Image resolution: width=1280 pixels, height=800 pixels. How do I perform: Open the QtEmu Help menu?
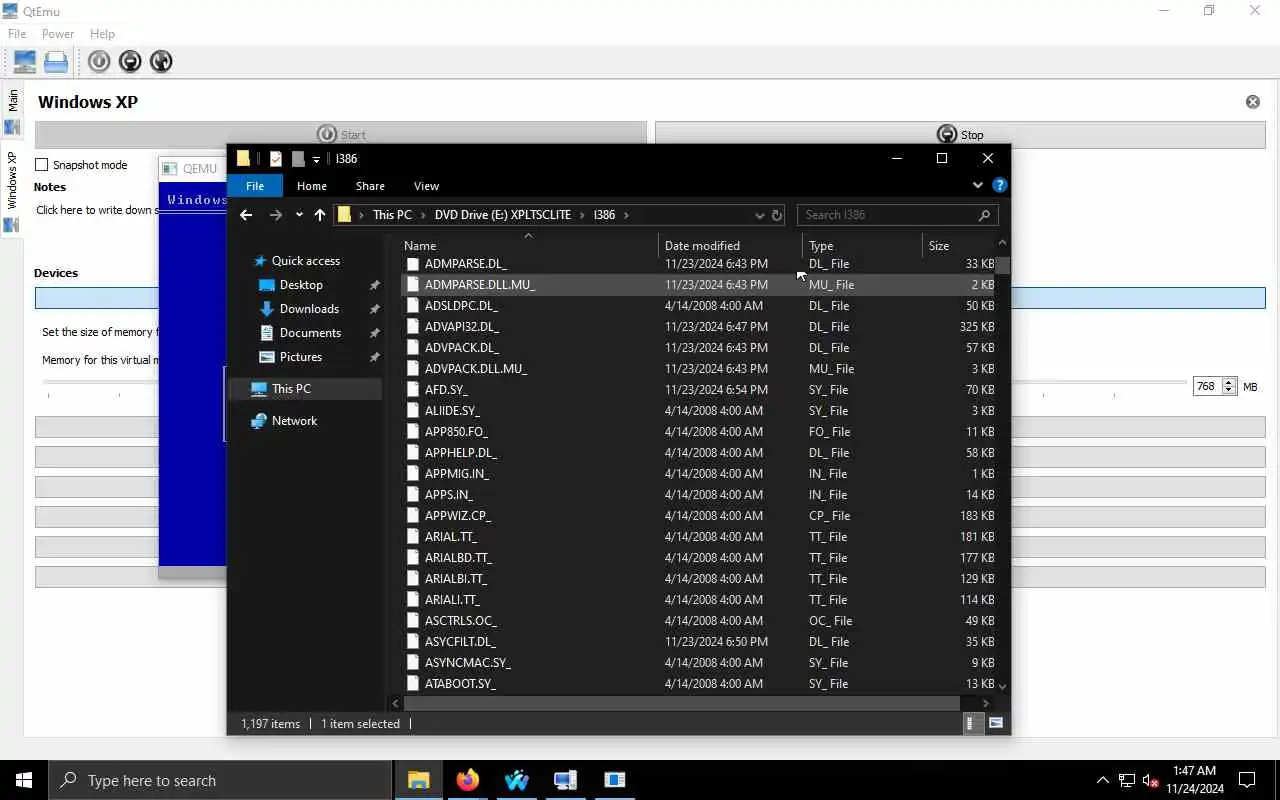(x=102, y=34)
